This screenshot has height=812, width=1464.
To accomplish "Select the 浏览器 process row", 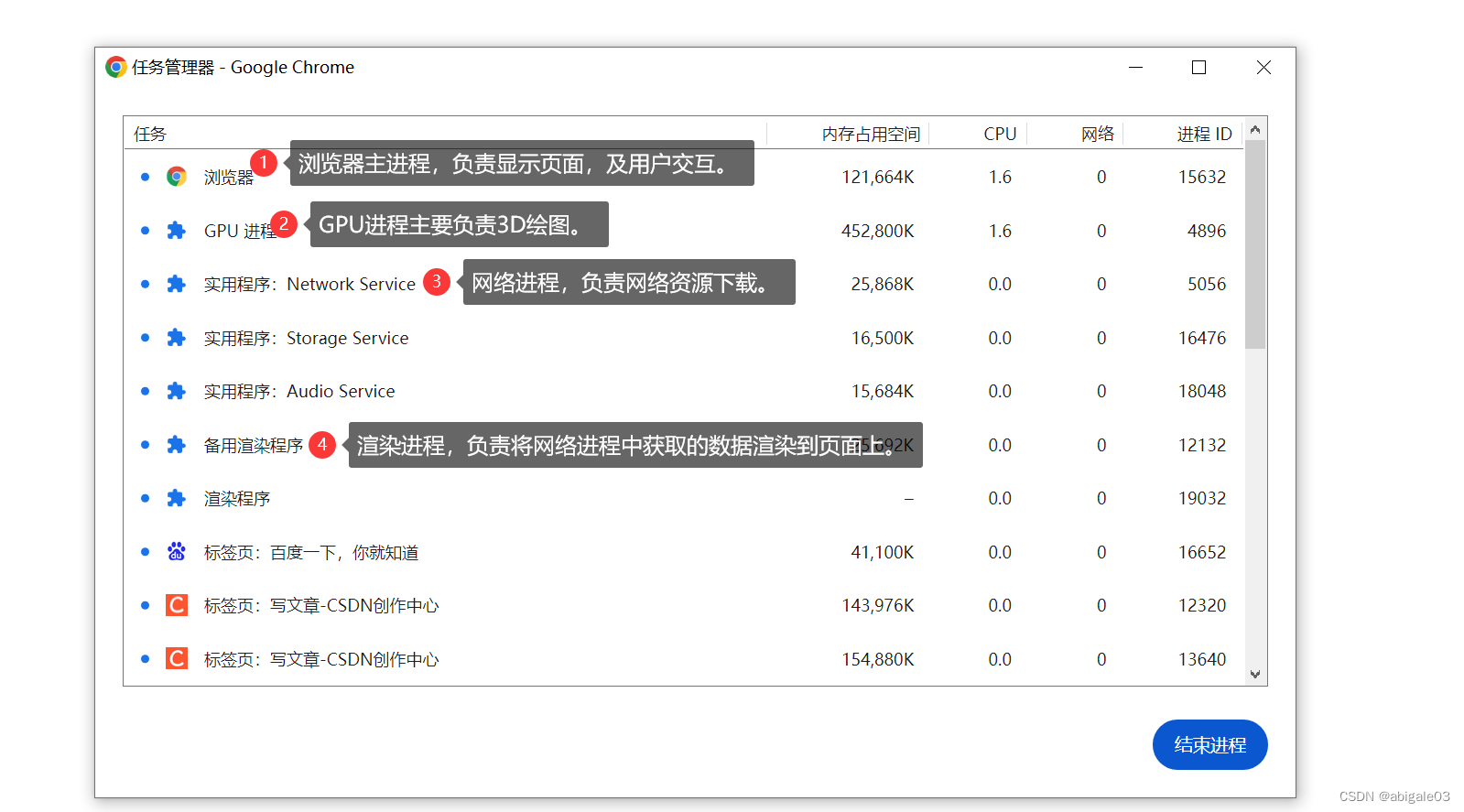I will click(x=684, y=177).
